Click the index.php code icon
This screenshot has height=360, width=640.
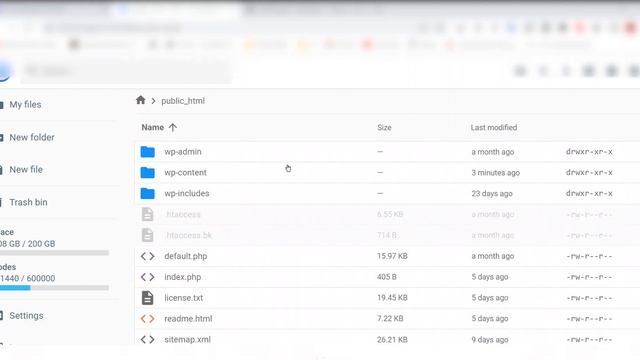point(147,277)
